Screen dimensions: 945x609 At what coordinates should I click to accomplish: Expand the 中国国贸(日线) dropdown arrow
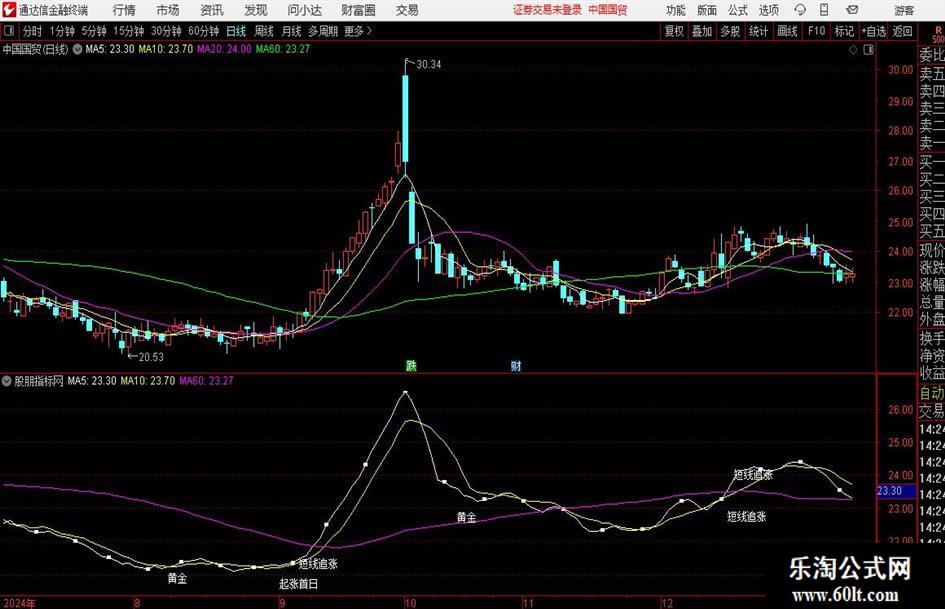[x=77, y=49]
